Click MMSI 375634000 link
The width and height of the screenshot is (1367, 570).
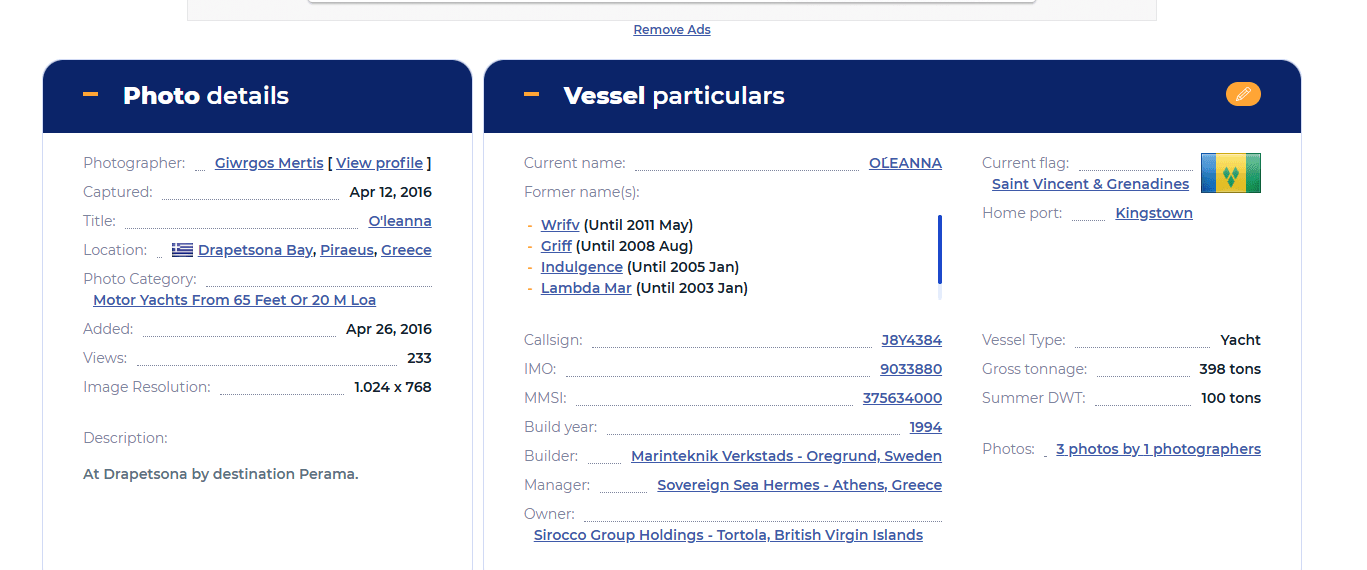(x=902, y=398)
